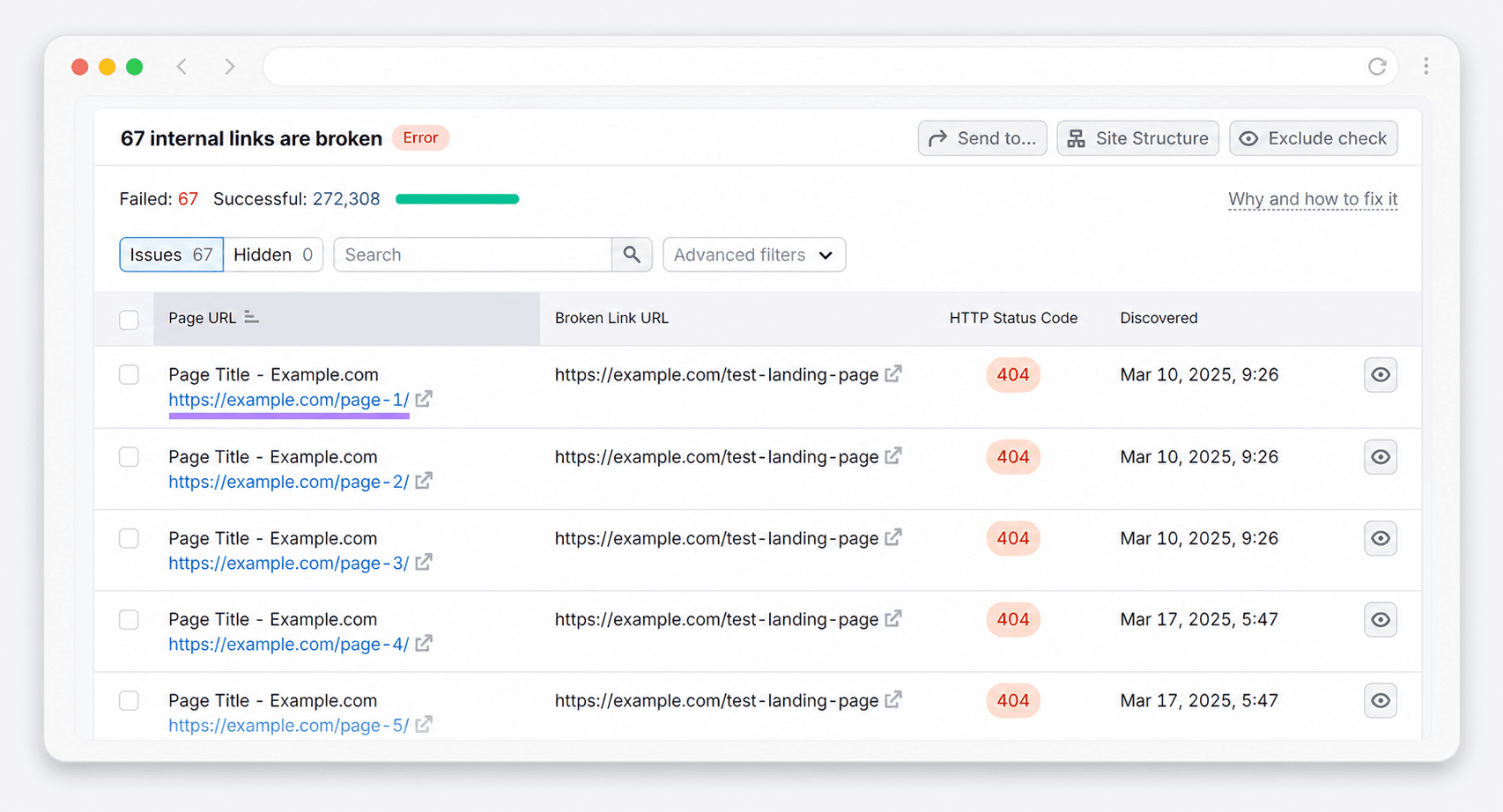Switch to the Issues 67 tab
The image size is (1503, 812).
pos(171,255)
